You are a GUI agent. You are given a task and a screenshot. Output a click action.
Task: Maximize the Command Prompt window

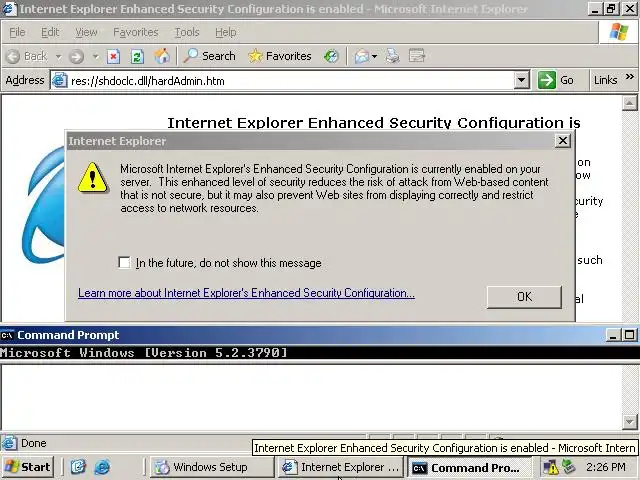(x=629, y=336)
